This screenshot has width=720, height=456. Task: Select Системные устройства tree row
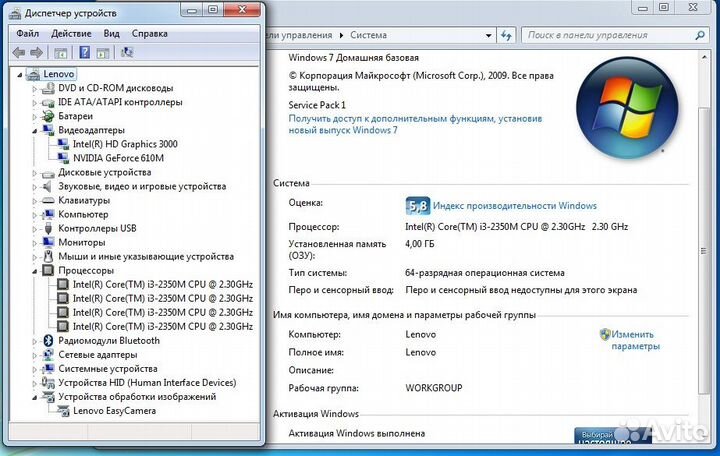[x=107, y=369]
